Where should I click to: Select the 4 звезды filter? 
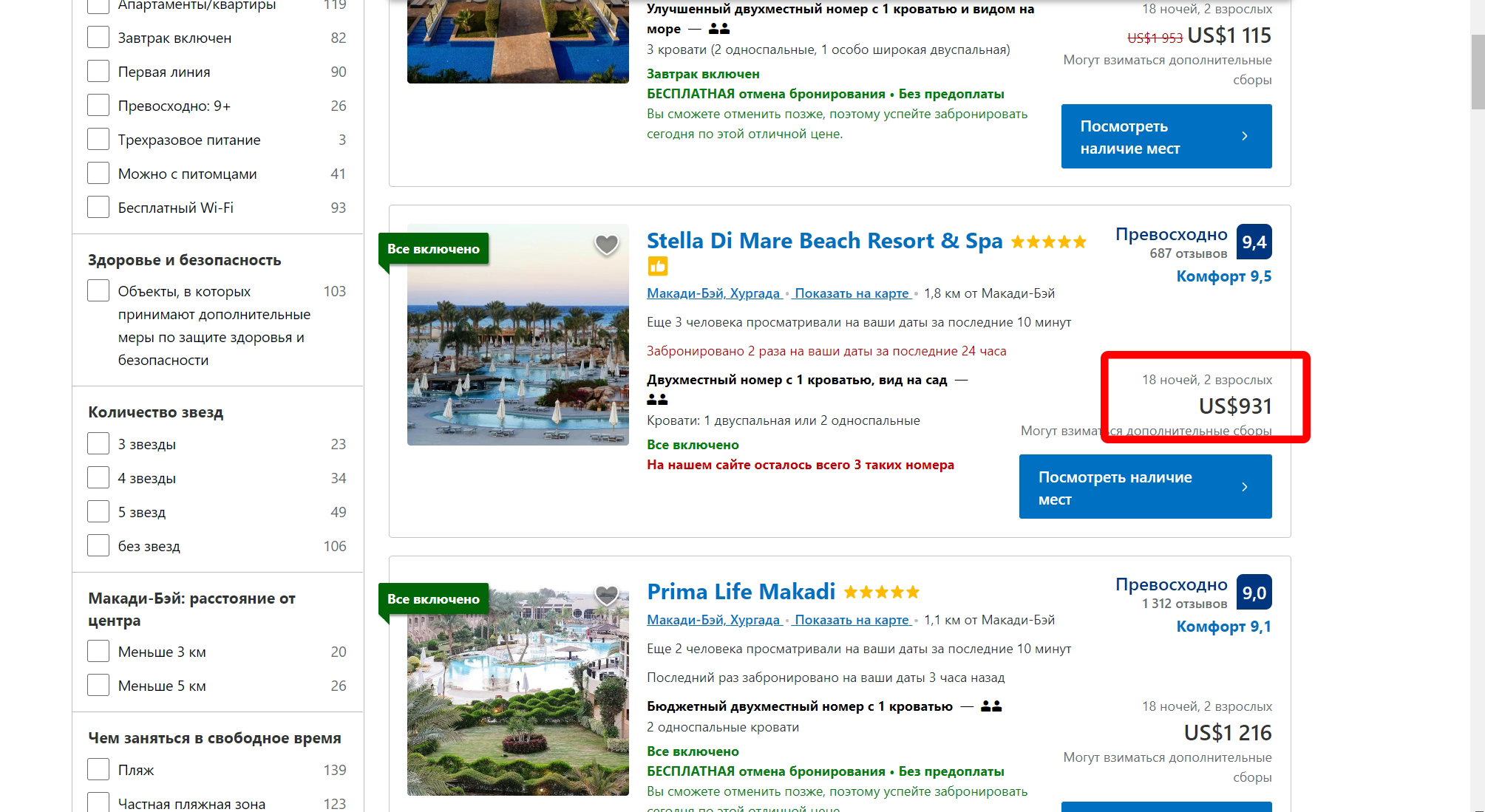98,478
